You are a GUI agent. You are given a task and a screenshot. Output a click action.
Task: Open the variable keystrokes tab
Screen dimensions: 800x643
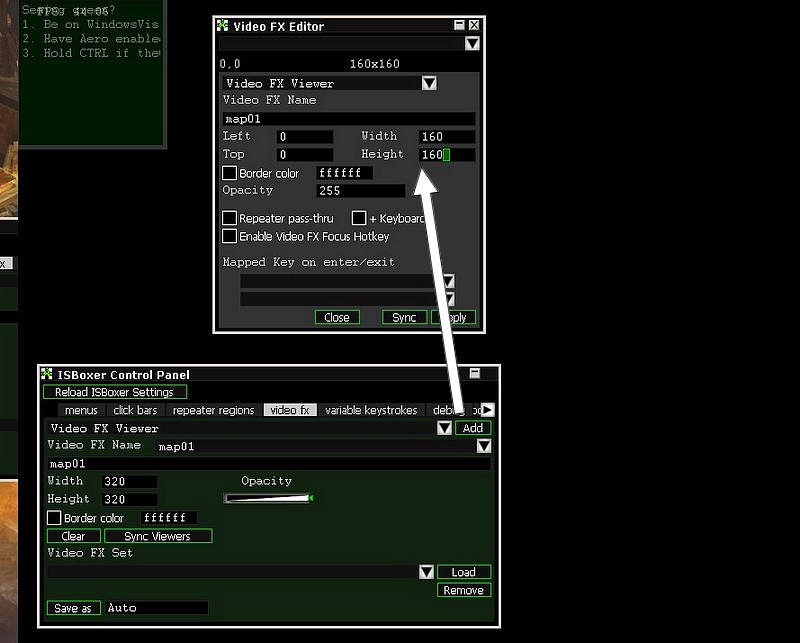(371, 410)
